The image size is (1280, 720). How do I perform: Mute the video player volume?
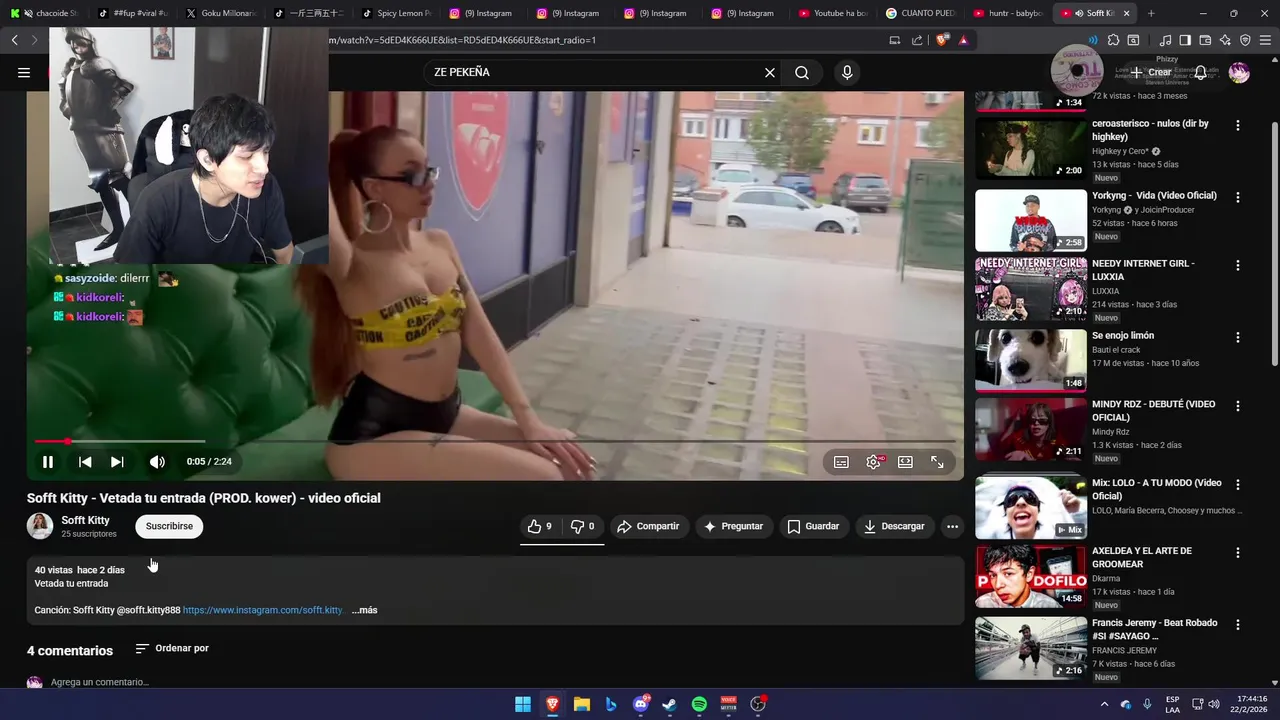tap(157, 462)
